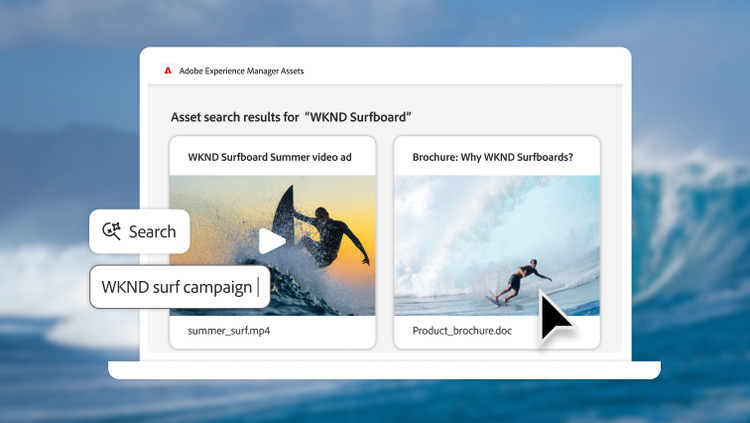Click the sparkle magnifier Search icon
The width and height of the screenshot is (750, 423).
coord(111,232)
